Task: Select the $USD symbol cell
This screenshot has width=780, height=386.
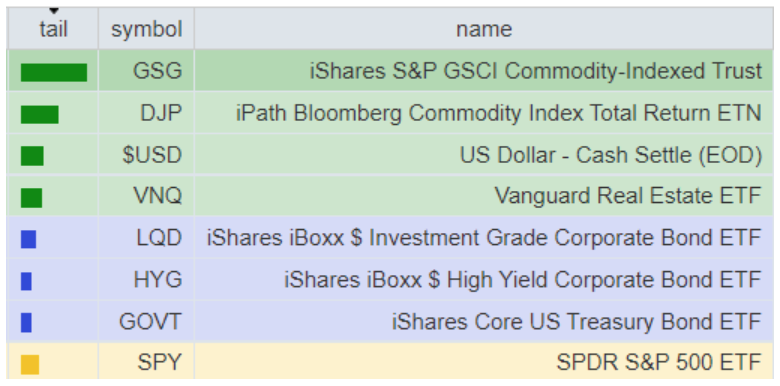Action: (146, 155)
